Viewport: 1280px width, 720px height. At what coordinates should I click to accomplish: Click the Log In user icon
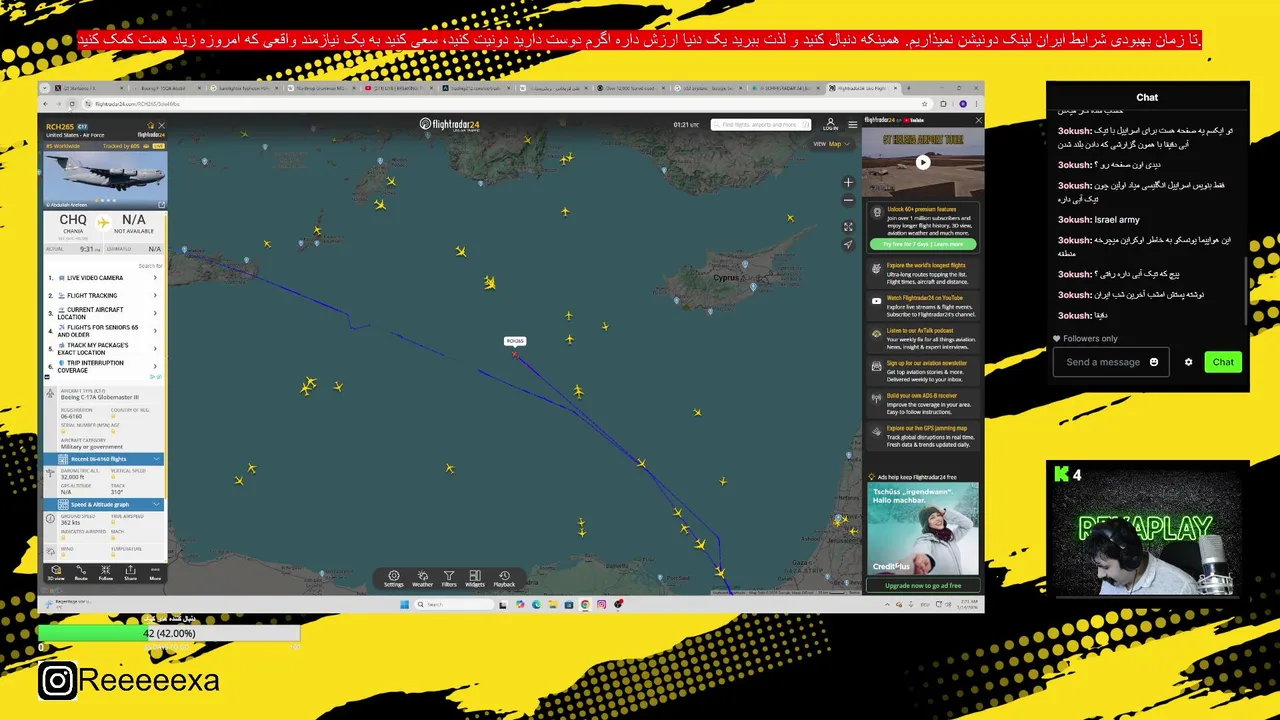pyautogui.click(x=830, y=124)
